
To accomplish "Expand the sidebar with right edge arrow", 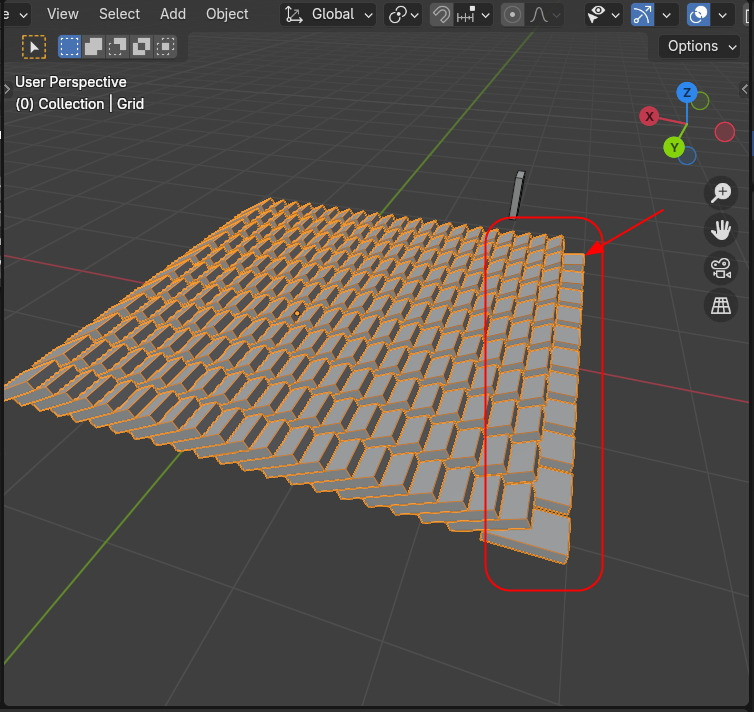I will pos(744,89).
